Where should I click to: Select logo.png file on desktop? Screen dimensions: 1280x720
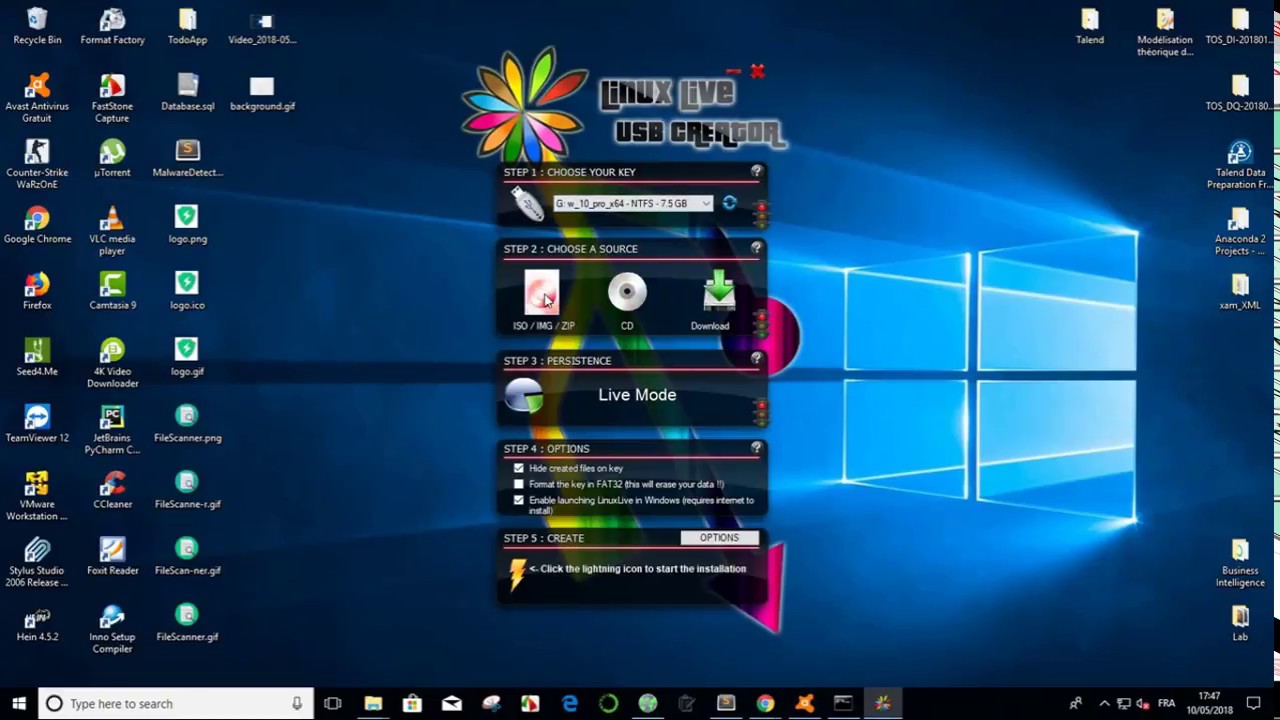(187, 225)
